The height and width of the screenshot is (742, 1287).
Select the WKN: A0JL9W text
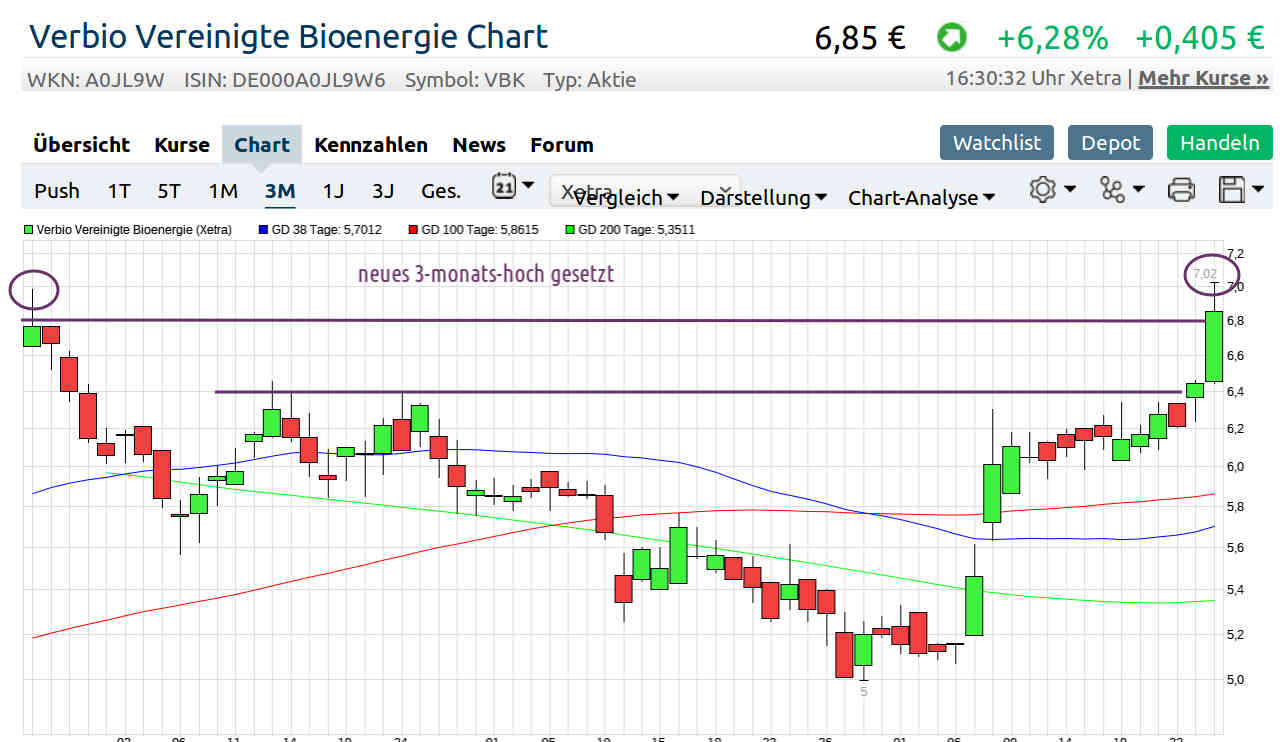[96, 80]
